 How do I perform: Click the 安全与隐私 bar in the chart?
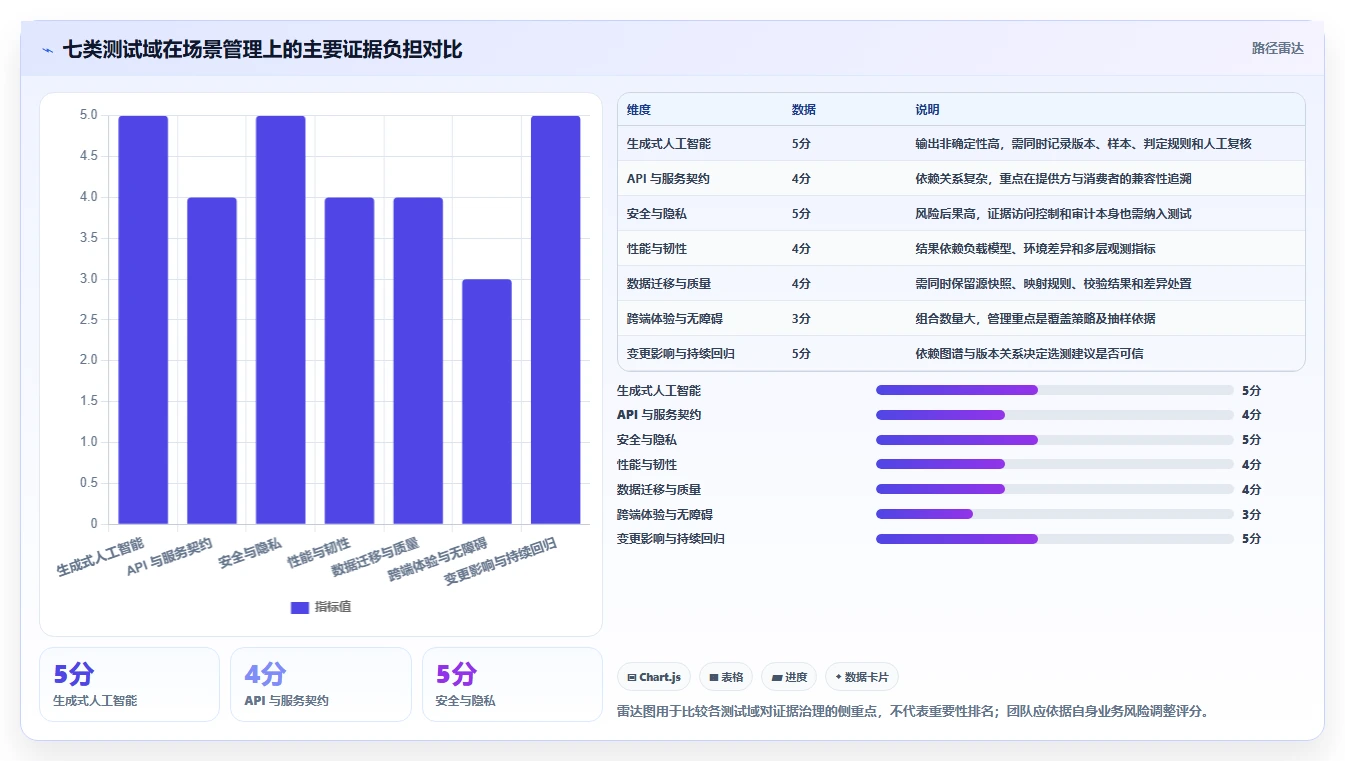[280, 319]
